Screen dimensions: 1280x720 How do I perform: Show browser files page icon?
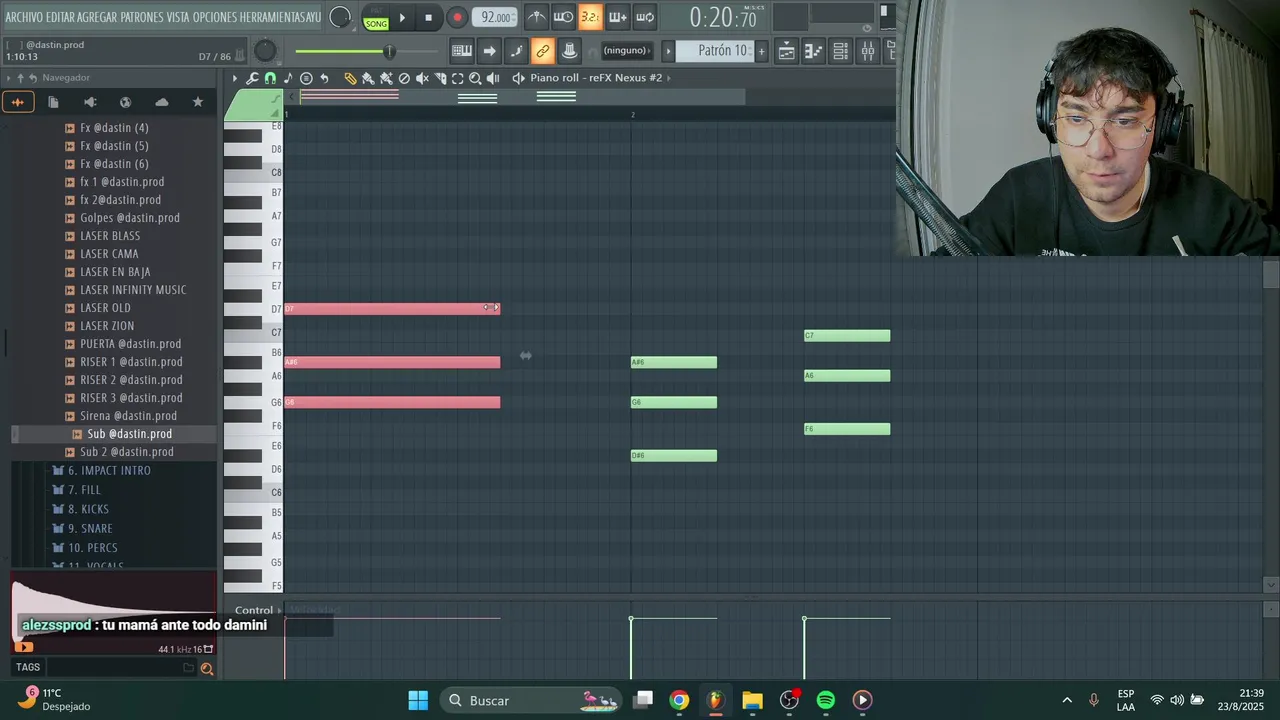[53, 102]
